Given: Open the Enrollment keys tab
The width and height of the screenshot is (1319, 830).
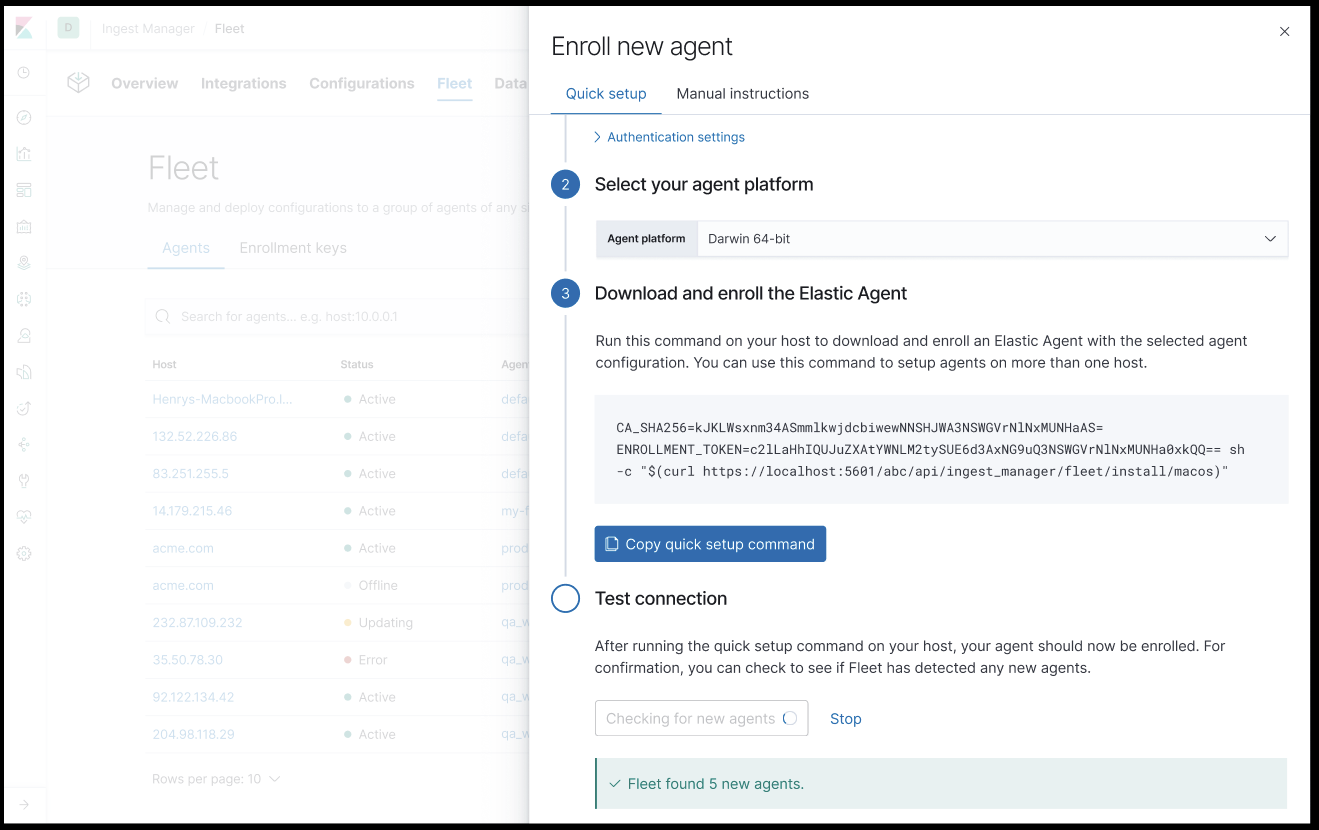Looking at the screenshot, I should [x=292, y=247].
